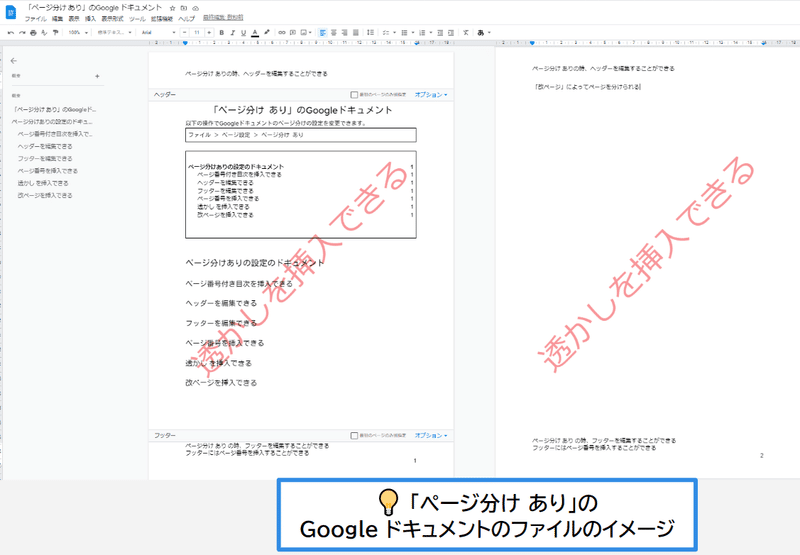Image resolution: width=800 pixels, height=555 pixels.
Task: Open line and paragraph spacing
Action: (x=370, y=33)
